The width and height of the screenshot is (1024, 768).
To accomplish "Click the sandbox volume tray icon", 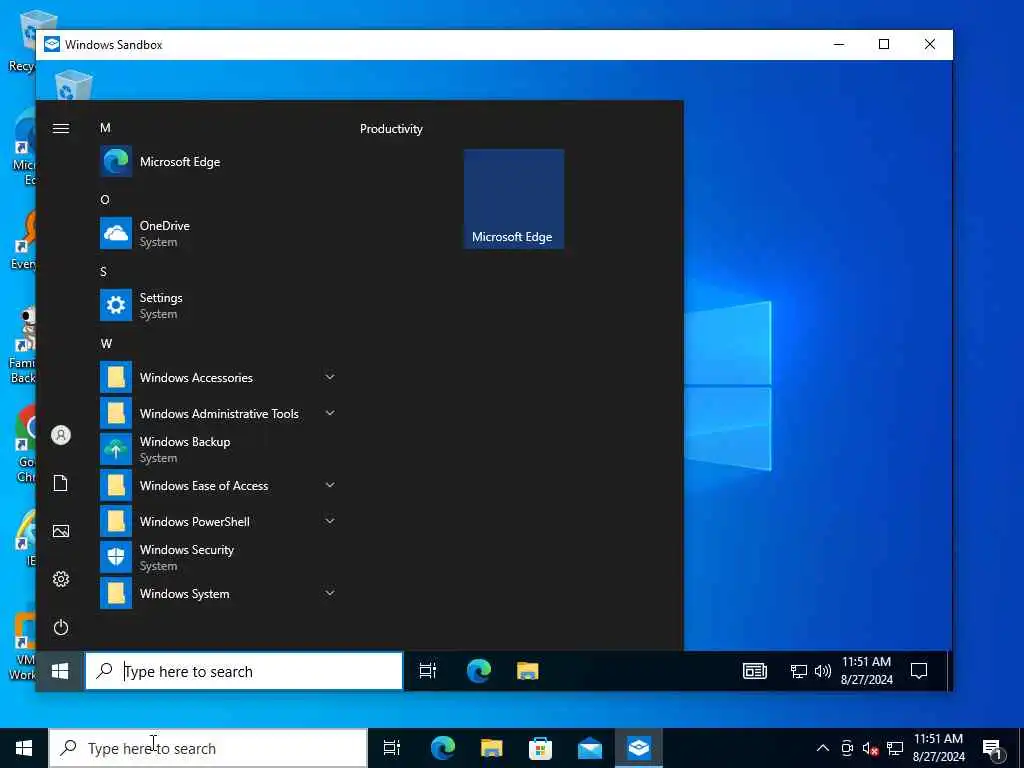I will click(823, 671).
